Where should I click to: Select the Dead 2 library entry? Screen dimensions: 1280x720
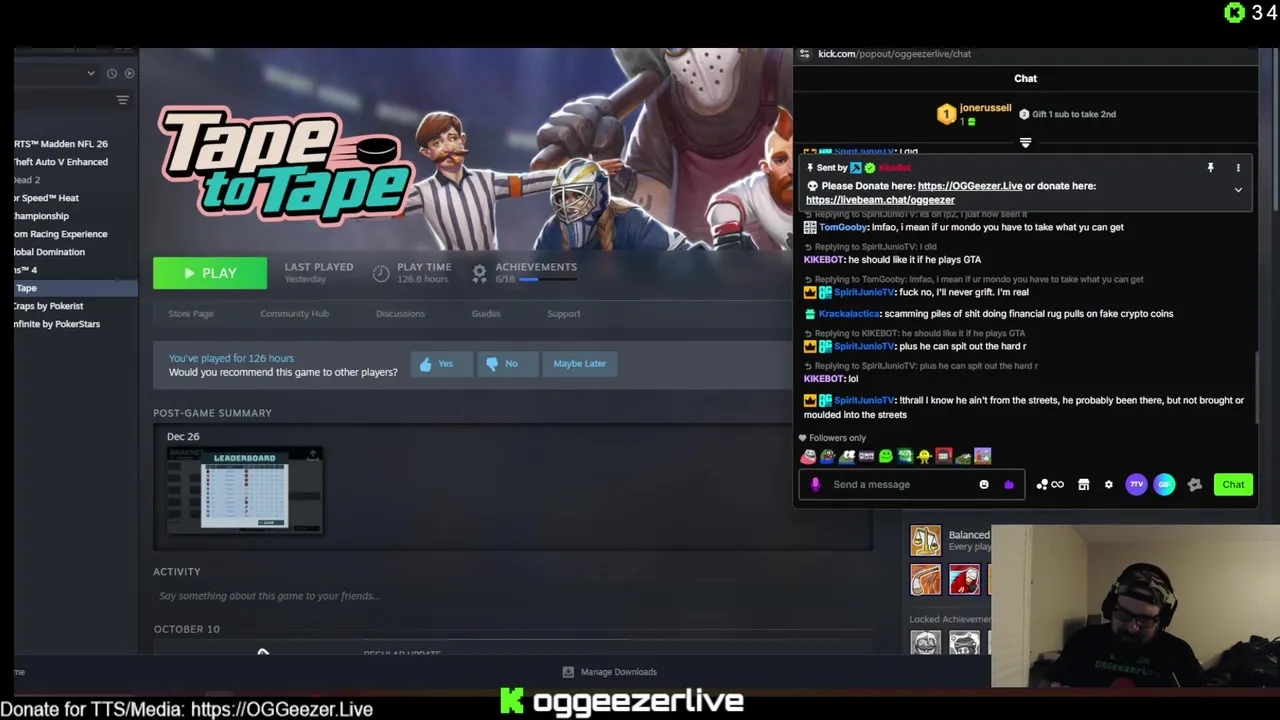(27, 180)
